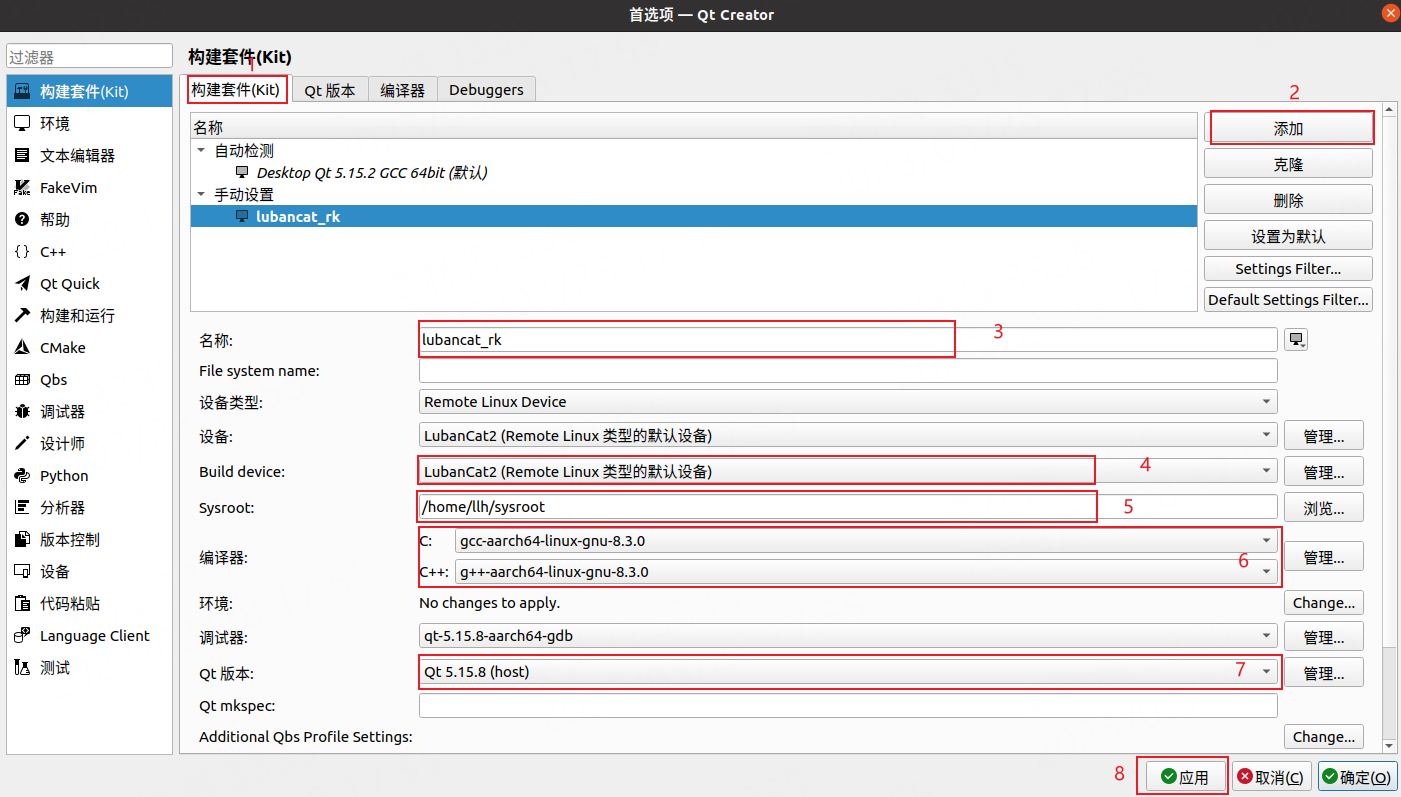
Task: Open the Build device dropdown
Action: click(848, 471)
